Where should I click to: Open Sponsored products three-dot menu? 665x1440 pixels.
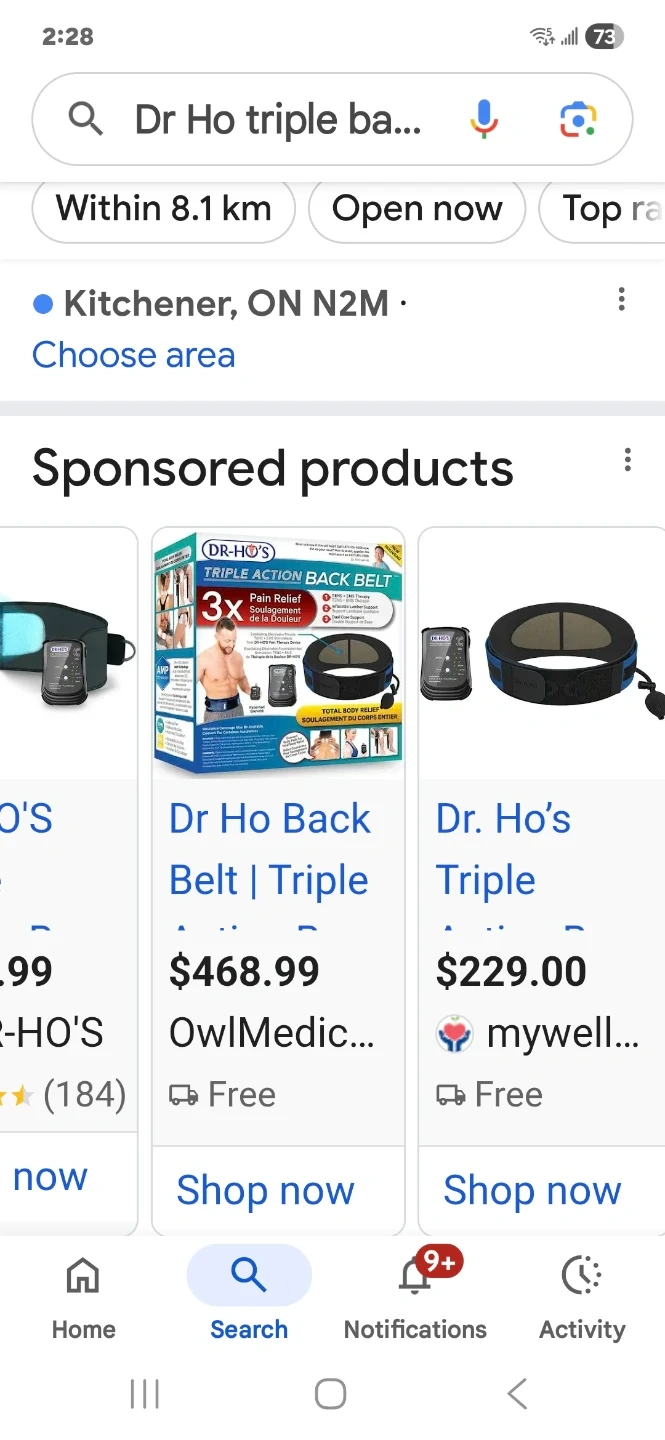point(627,460)
